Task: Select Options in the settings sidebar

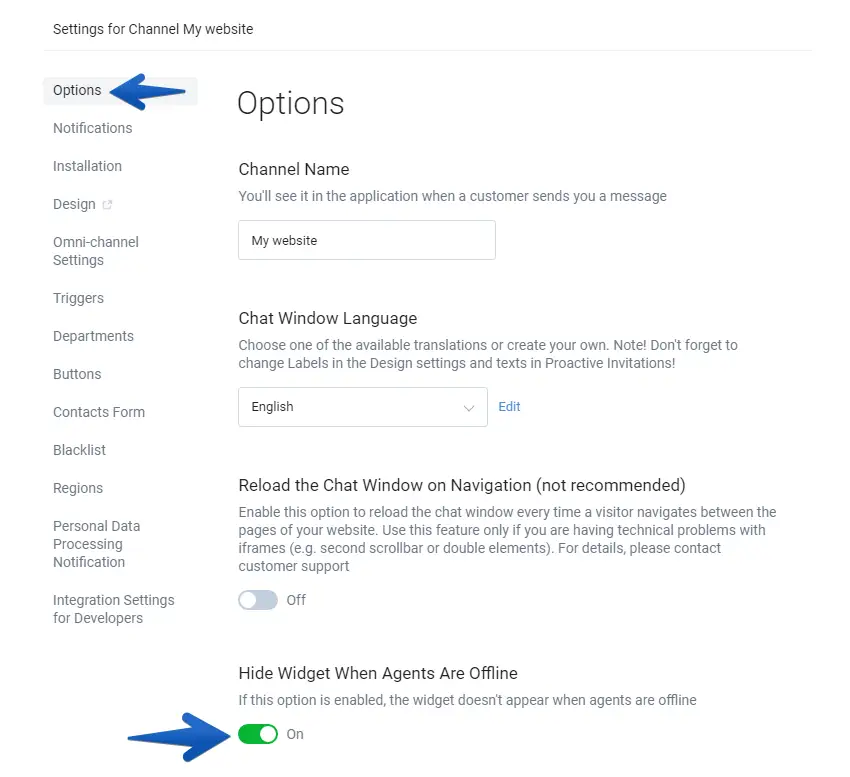Action: tap(77, 90)
